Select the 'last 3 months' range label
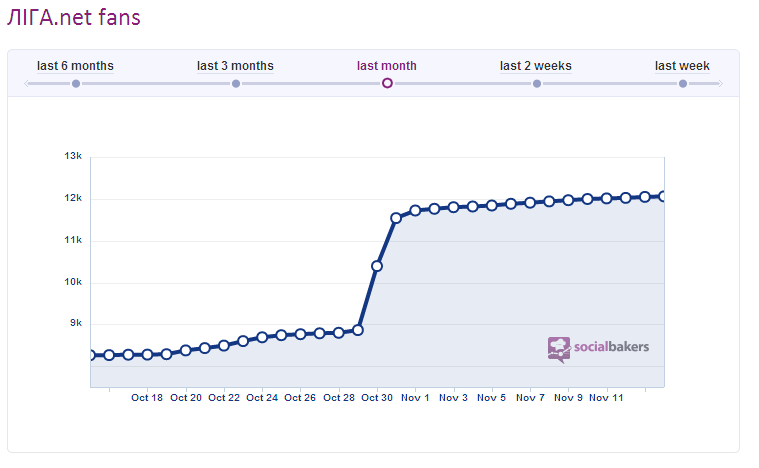The image size is (759, 468). [x=235, y=66]
